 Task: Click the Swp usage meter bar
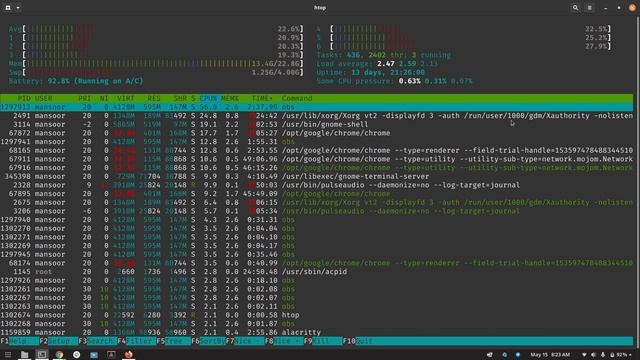point(156,72)
